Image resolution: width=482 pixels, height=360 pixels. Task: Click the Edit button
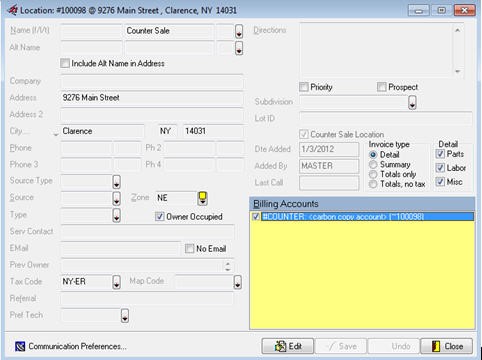tap(288, 346)
